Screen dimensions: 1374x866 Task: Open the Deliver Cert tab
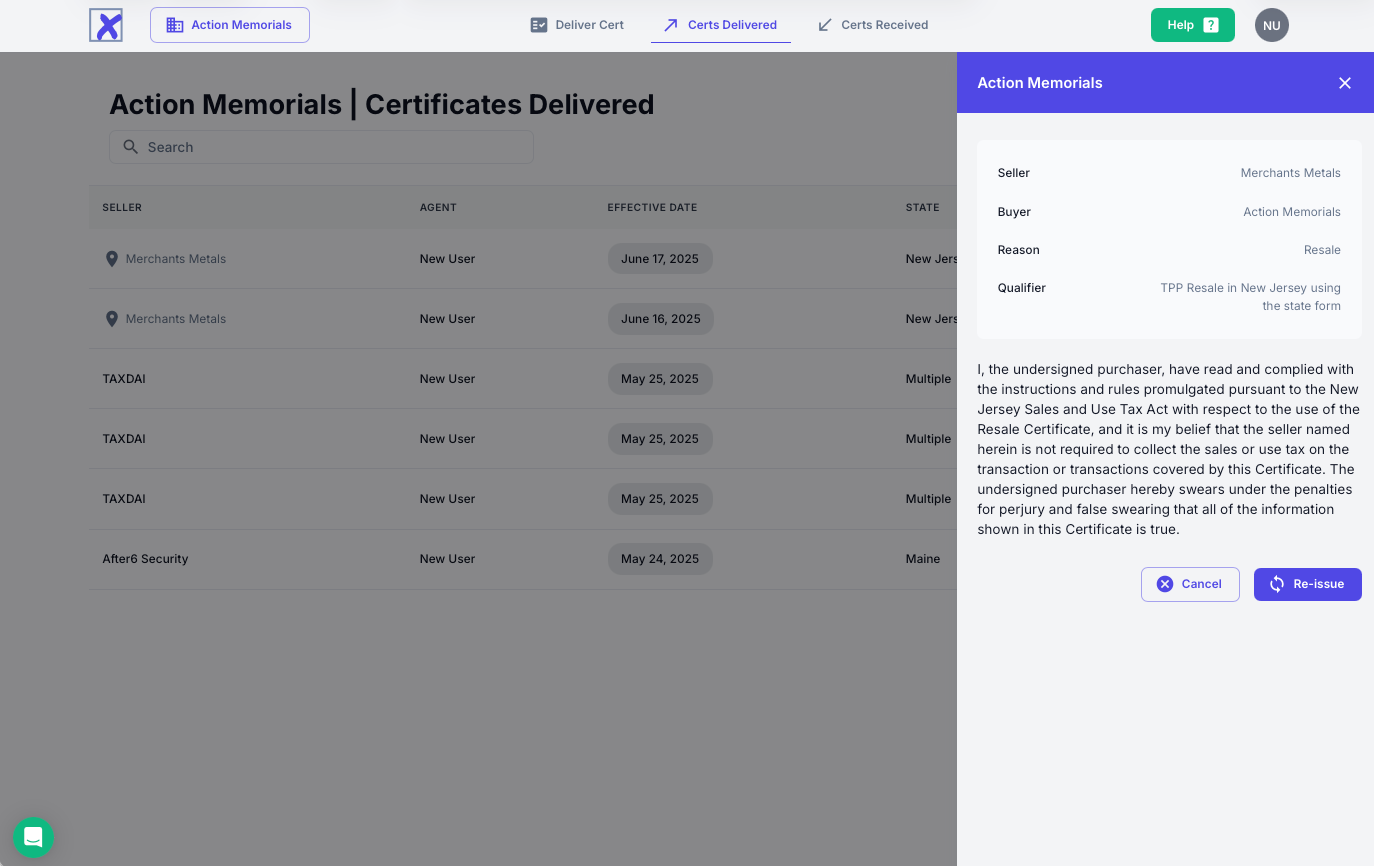[x=577, y=25]
